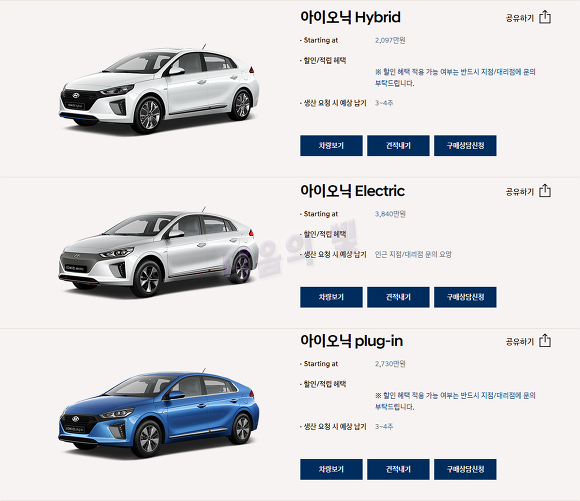Click the 아이오닉 Hybrid title
580x501 pixels.
(350, 17)
